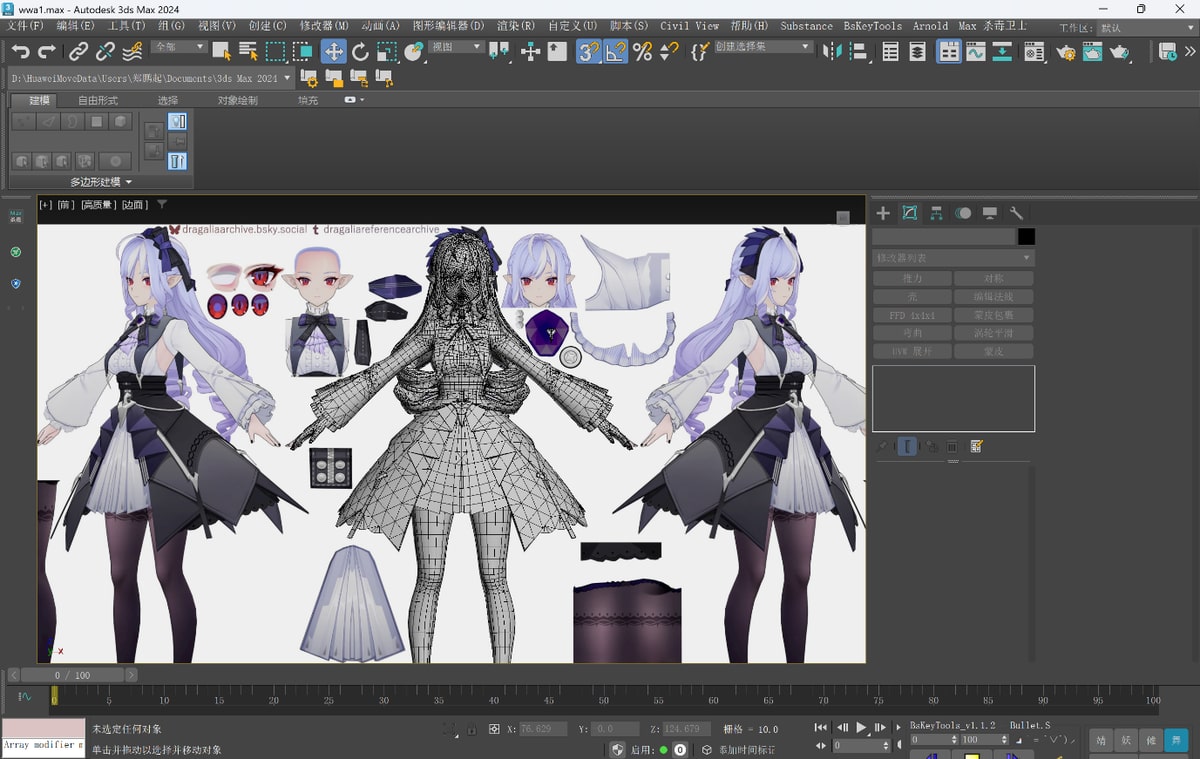This screenshot has width=1200, height=759.
Task: Toggle Show End Result in modifier stack
Action: pyautogui.click(x=907, y=446)
